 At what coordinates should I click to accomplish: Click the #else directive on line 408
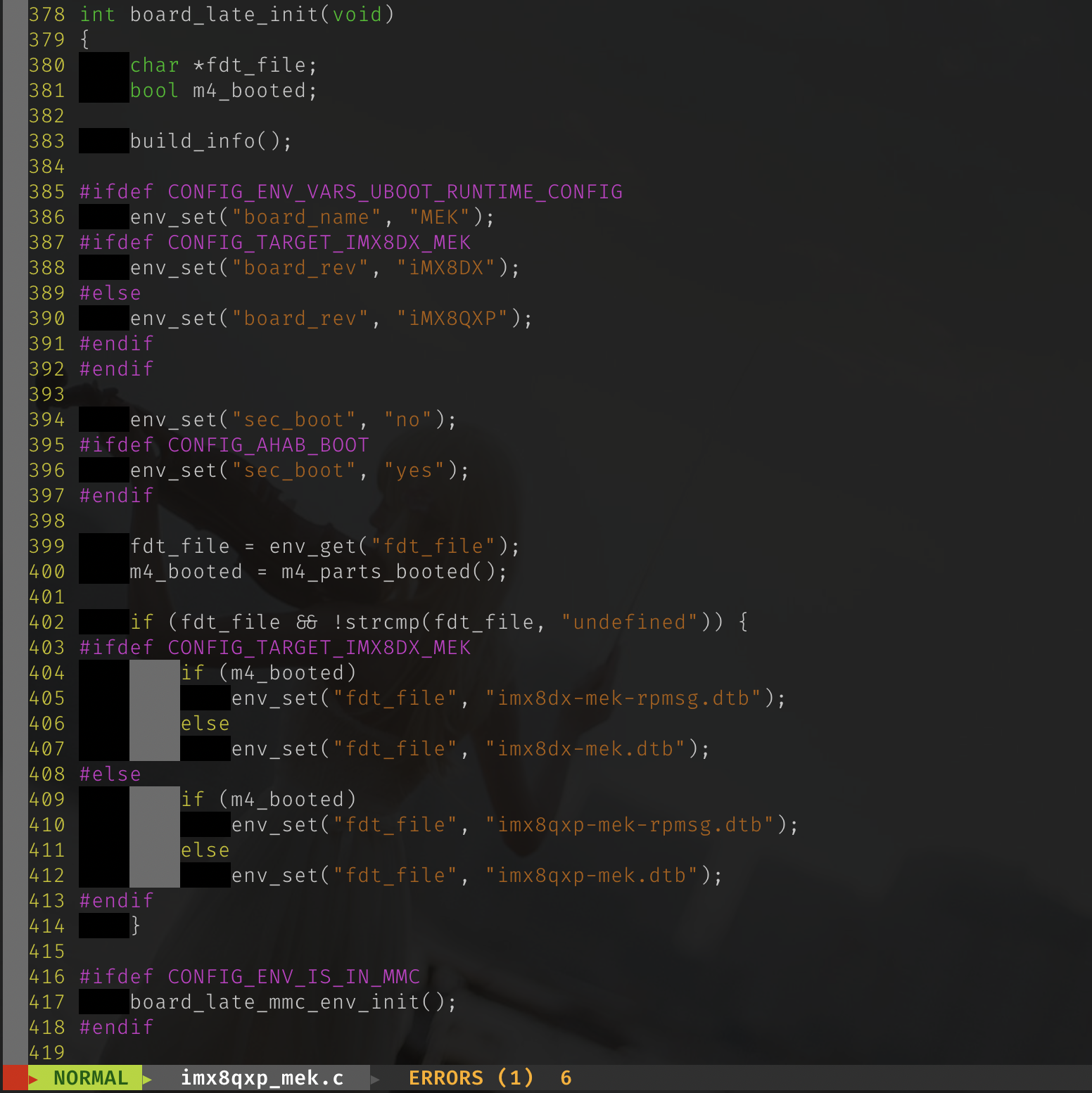pos(110,774)
